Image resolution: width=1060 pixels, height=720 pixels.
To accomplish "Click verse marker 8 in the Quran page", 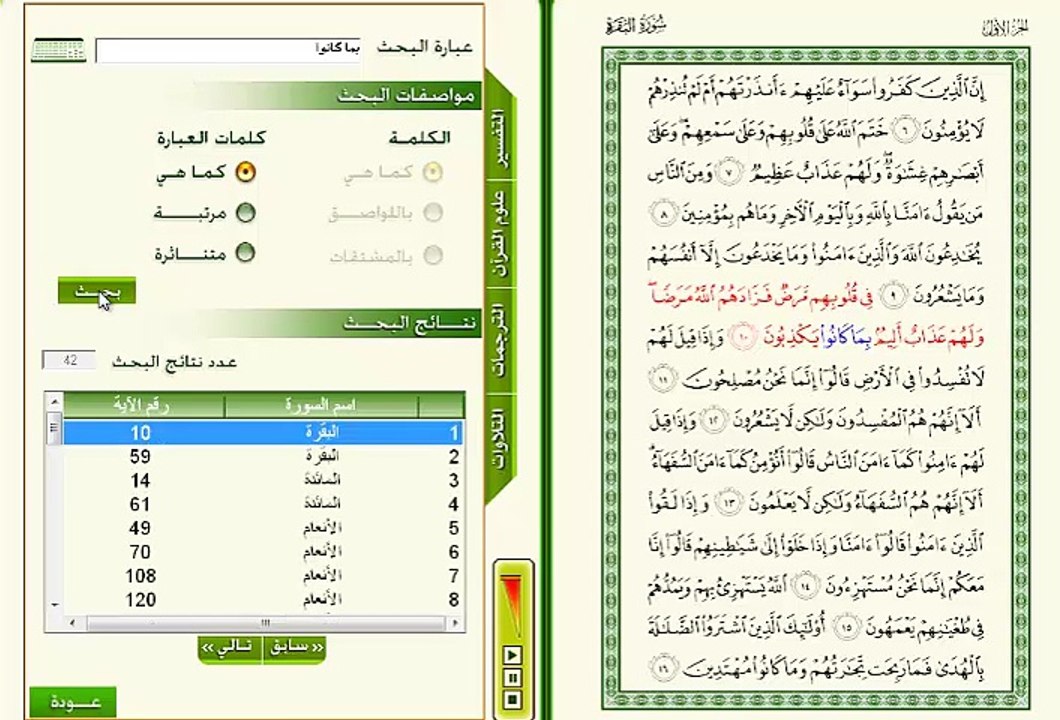I will pos(664,214).
